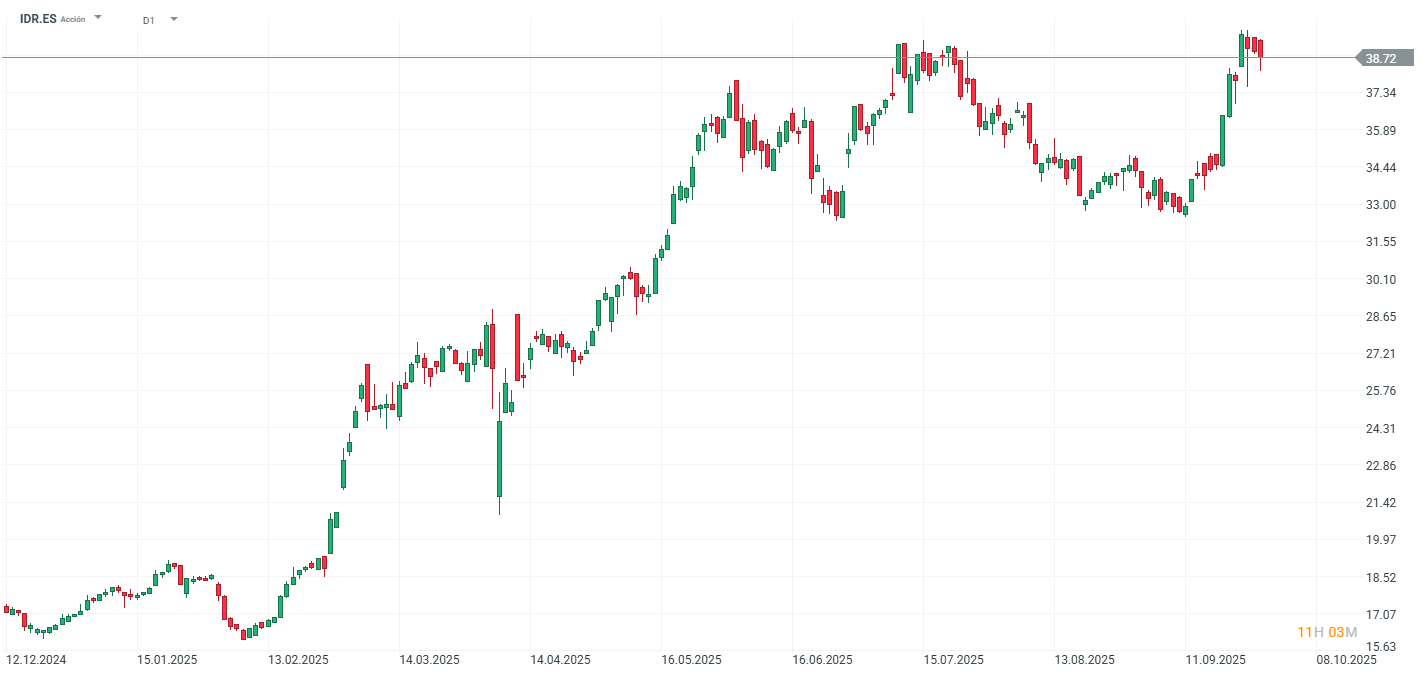The height and width of the screenshot is (676, 1426).
Task: Click the 11H 03M candle countdown timer
Action: point(1327,632)
